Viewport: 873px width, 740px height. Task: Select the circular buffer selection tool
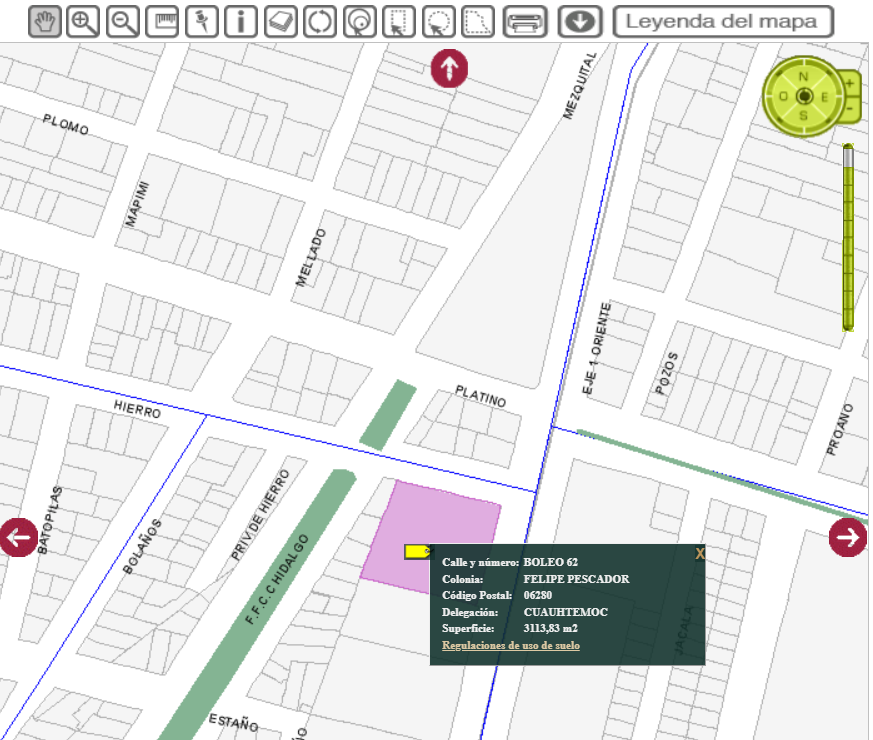[360, 22]
